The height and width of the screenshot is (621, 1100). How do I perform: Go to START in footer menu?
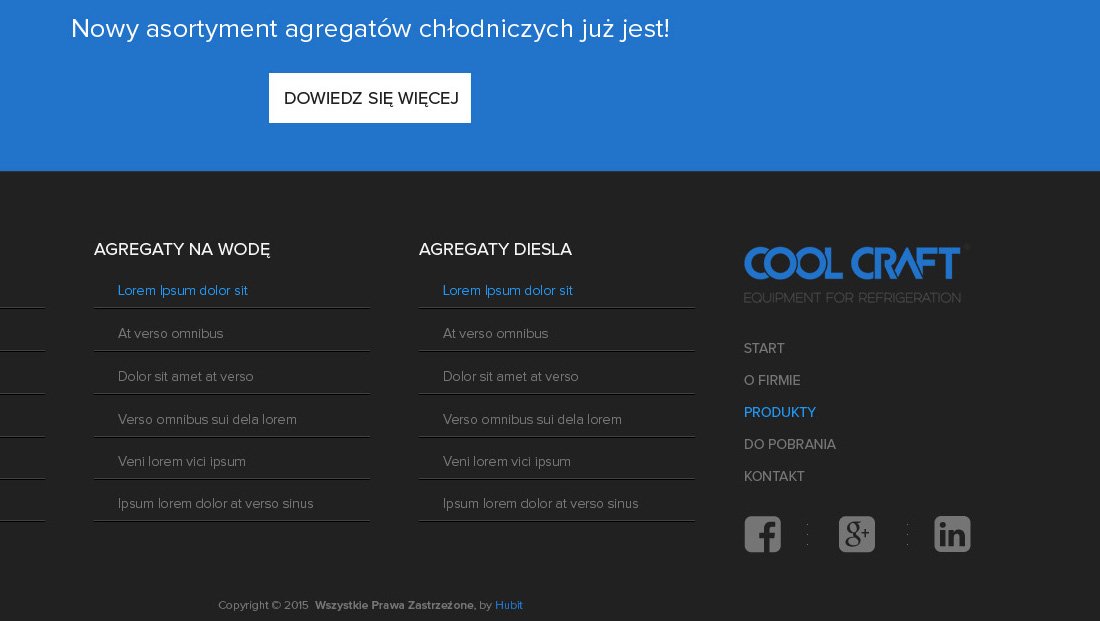(764, 349)
